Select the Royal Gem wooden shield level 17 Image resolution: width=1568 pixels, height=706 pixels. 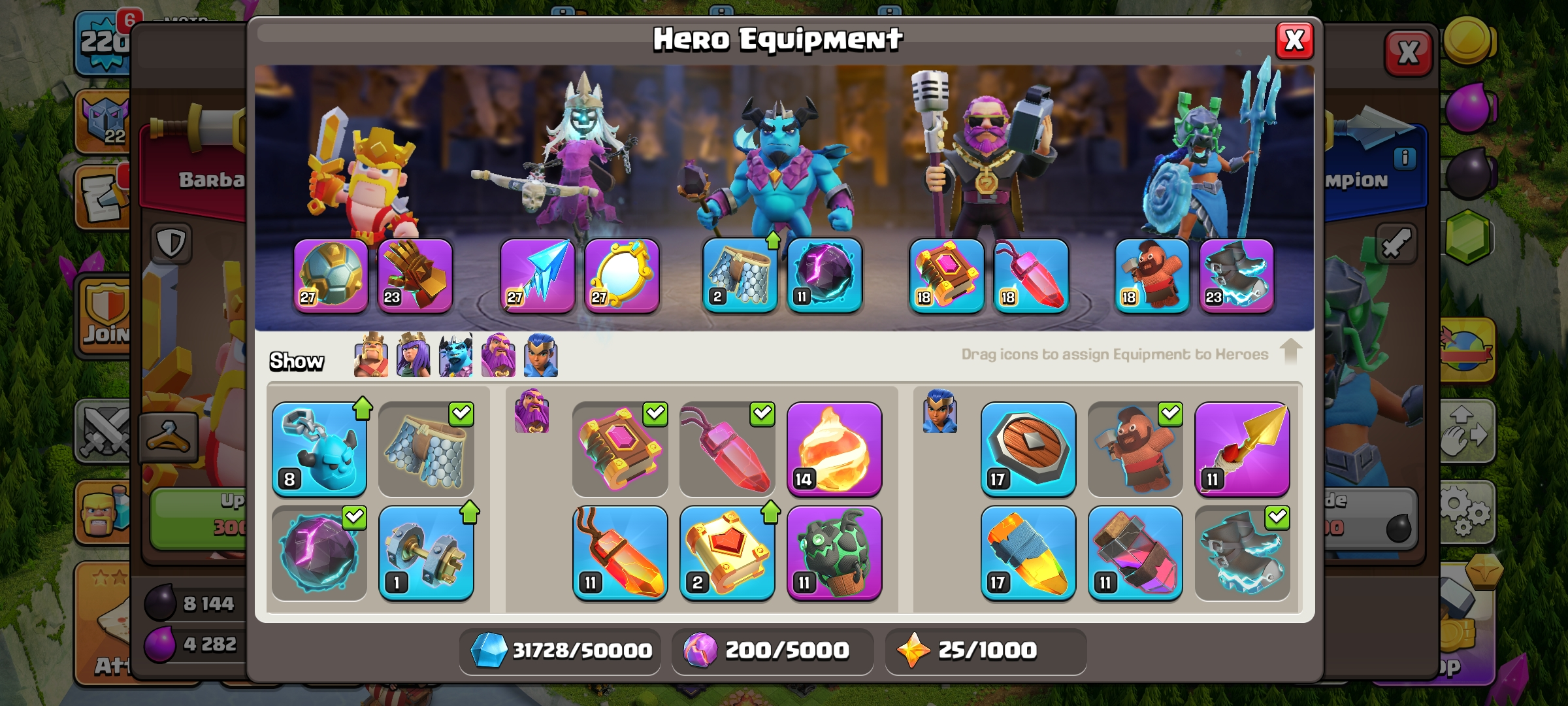click(1028, 449)
